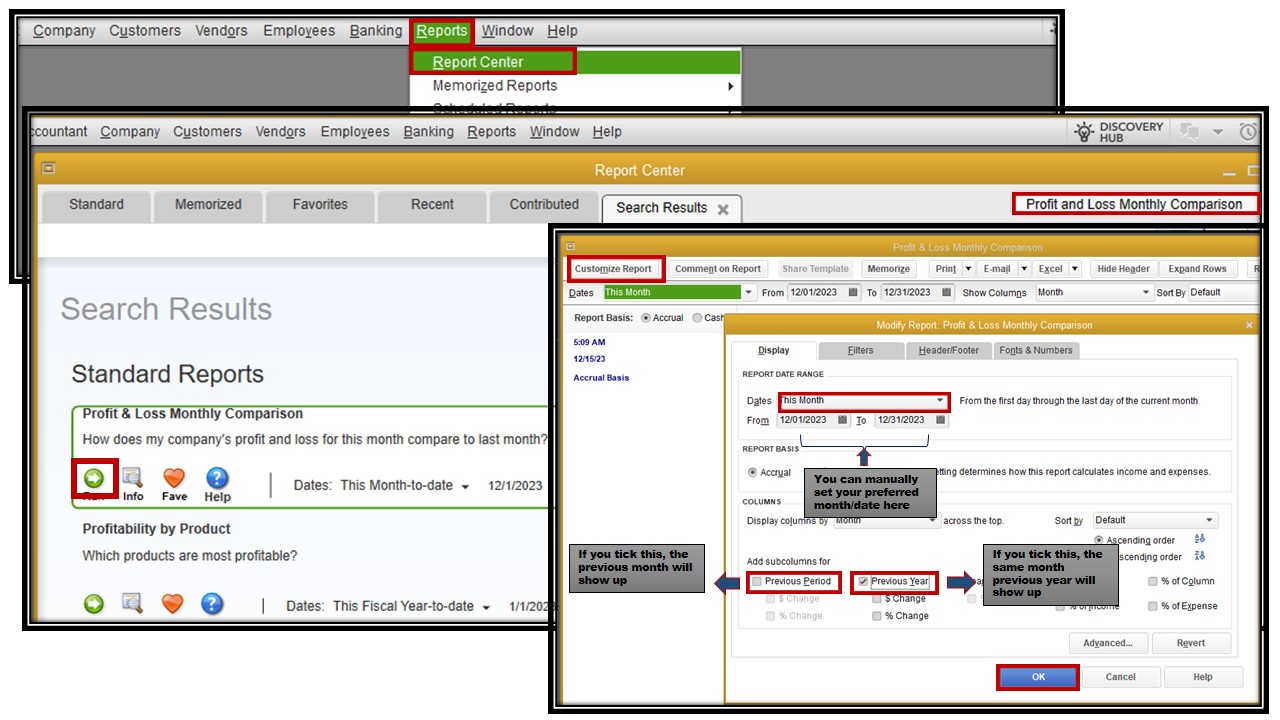Untick the Previous Year checkbox

864,581
